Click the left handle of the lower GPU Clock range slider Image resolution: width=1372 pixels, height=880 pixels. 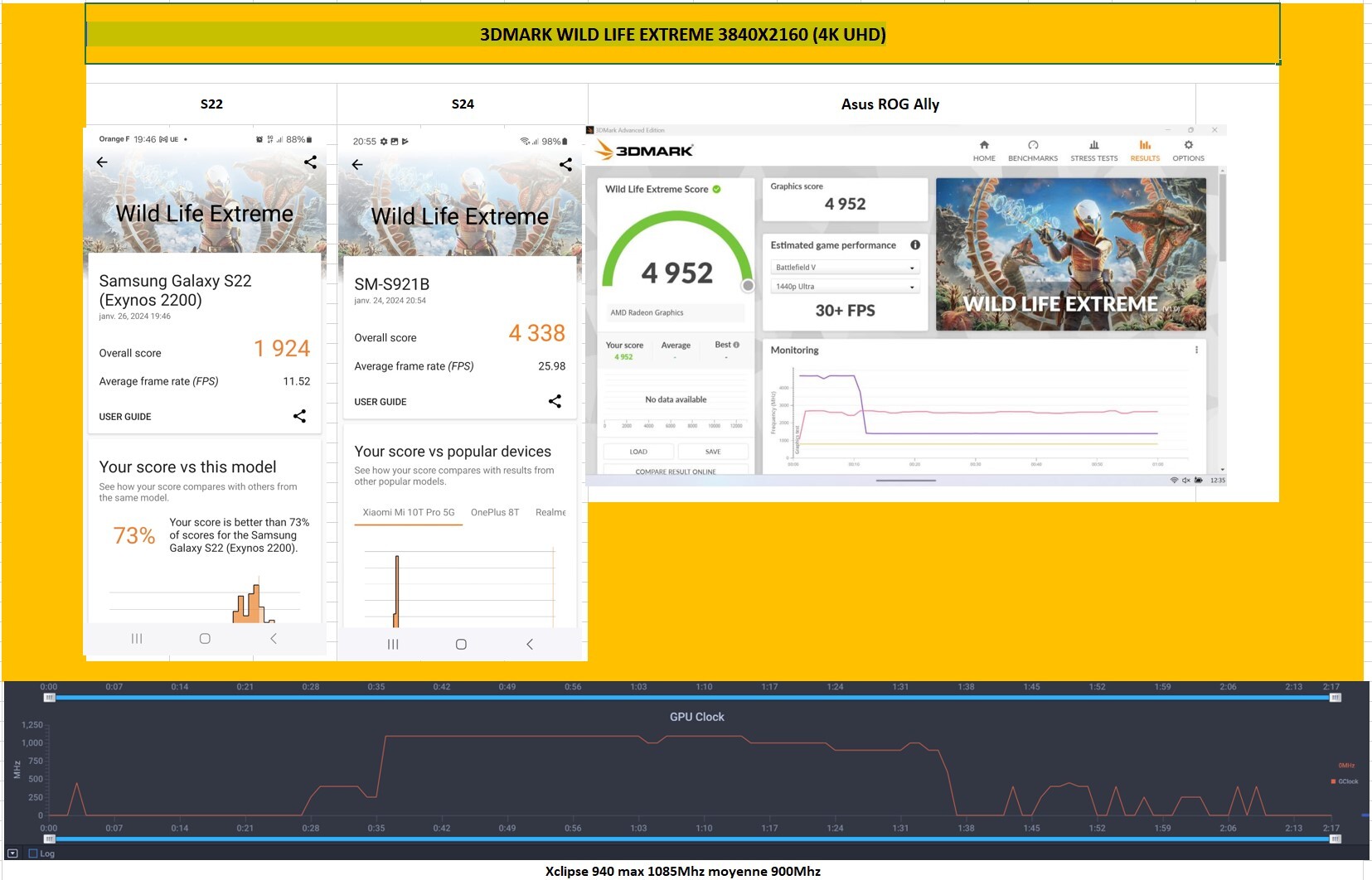pyautogui.click(x=49, y=839)
